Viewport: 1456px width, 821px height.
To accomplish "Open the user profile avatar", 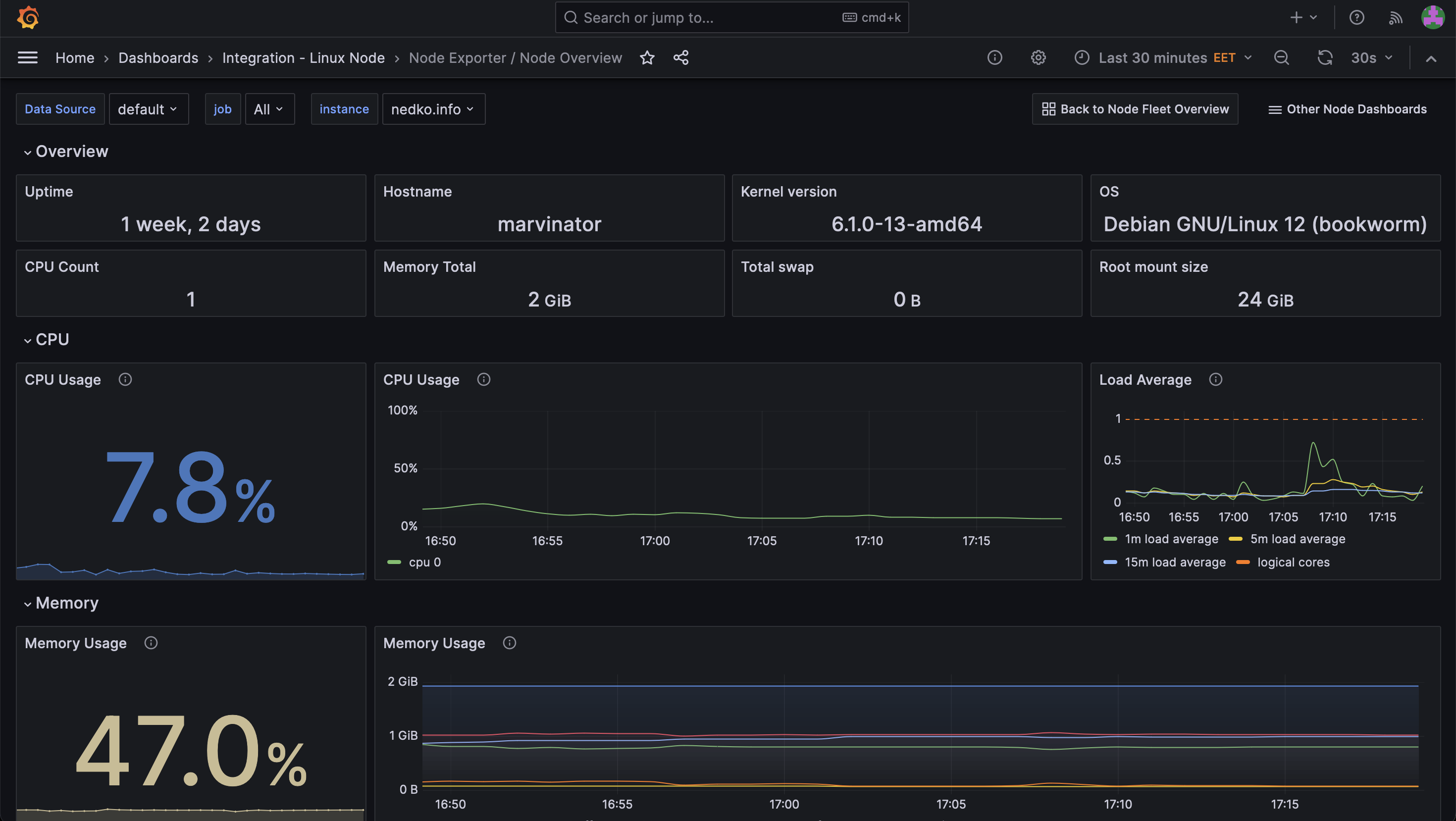I will (x=1433, y=17).
